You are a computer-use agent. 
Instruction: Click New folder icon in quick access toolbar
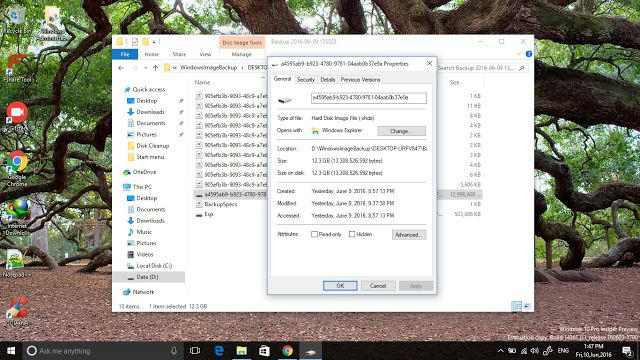tap(145, 42)
